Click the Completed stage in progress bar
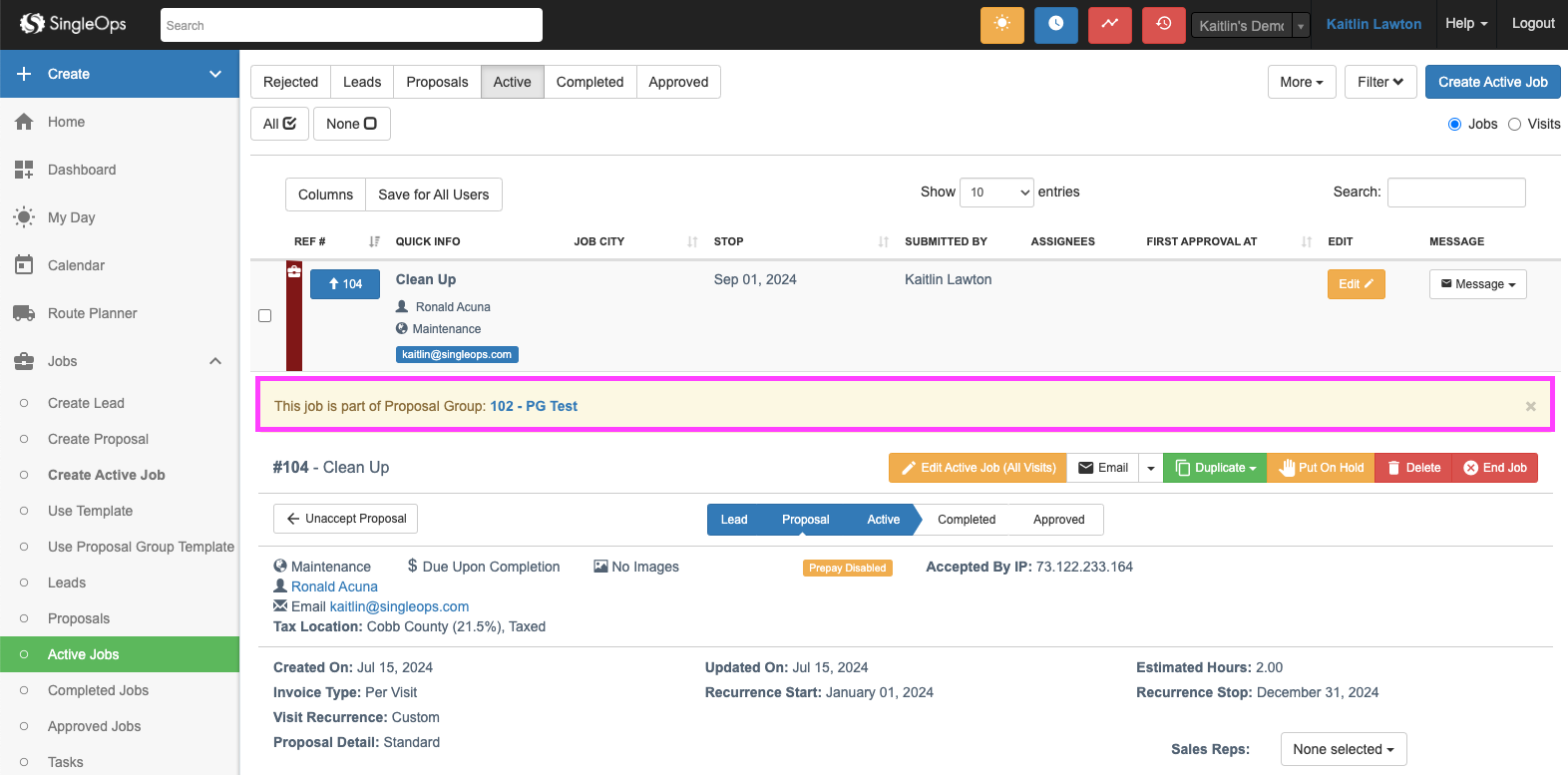The width and height of the screenshot is (1568, 775). coord(966,520)
